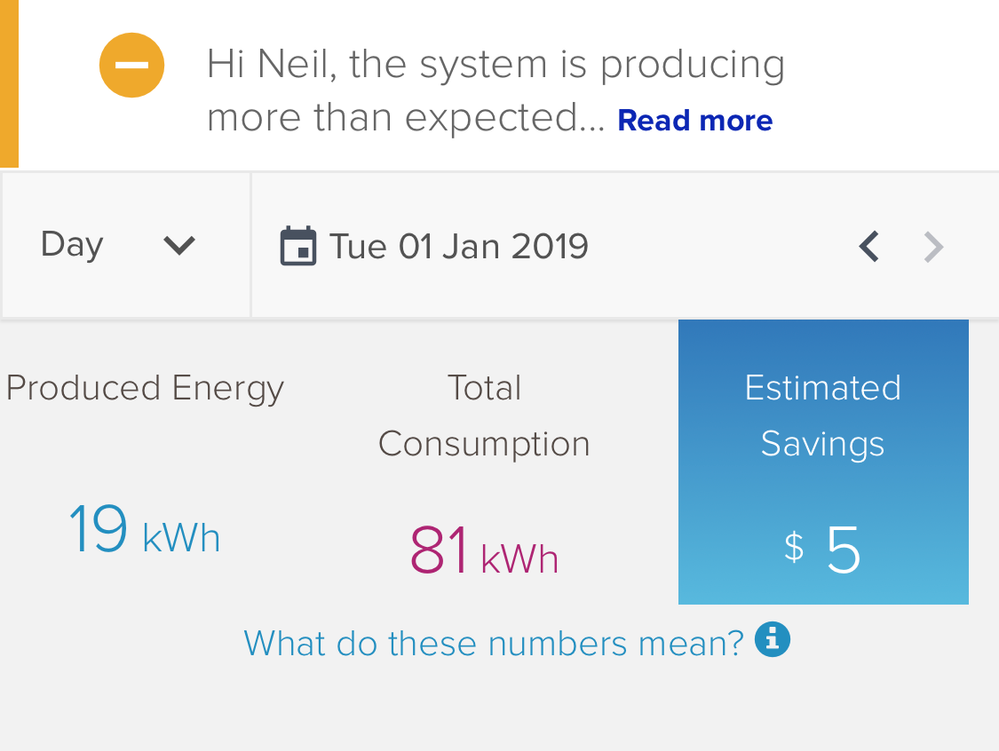Click the calendar icon beside the date

coord(297,246)
